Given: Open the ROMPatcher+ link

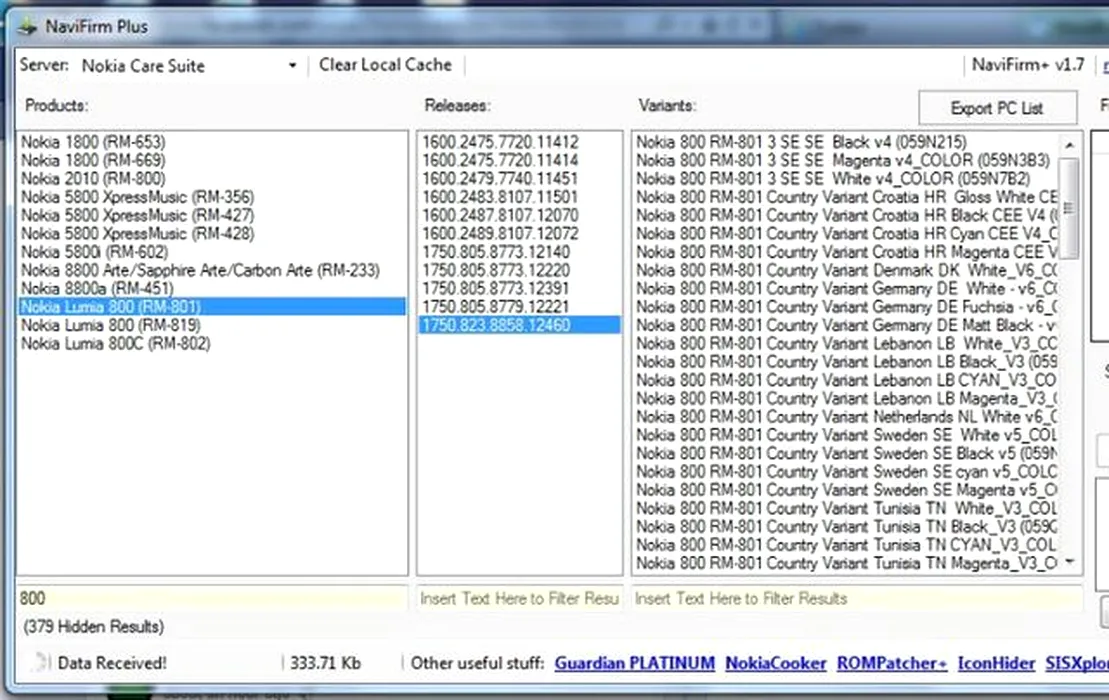Looking at the screenshot, I should click(892, 663).
